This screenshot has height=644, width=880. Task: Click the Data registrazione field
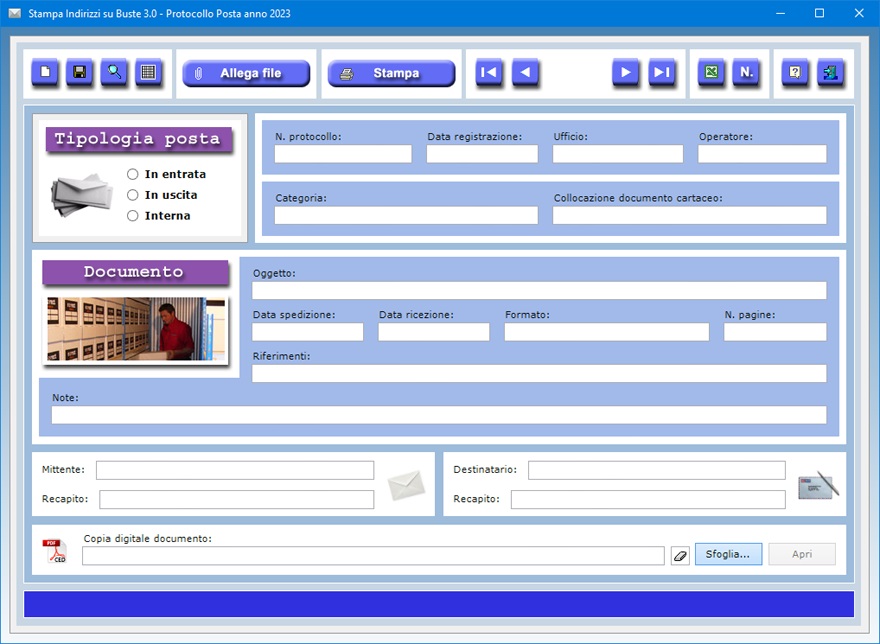pyautogui.click(x=482, y=154)
